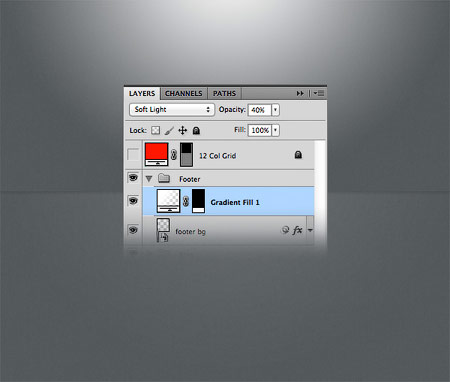This screenshot has height=382, width=450.
Task: Open the Soft Light blend mode dropdown
Action: point(172,109)
